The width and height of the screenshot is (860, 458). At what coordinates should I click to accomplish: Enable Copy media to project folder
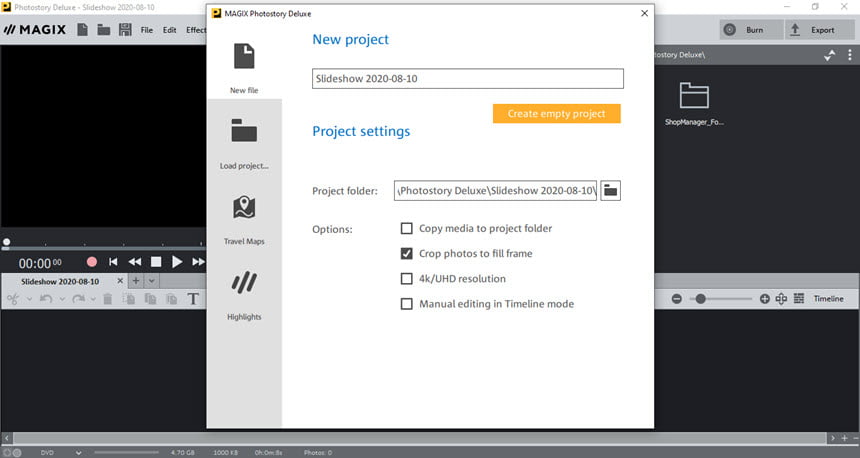pyautogui.click(x=406, y=228)
